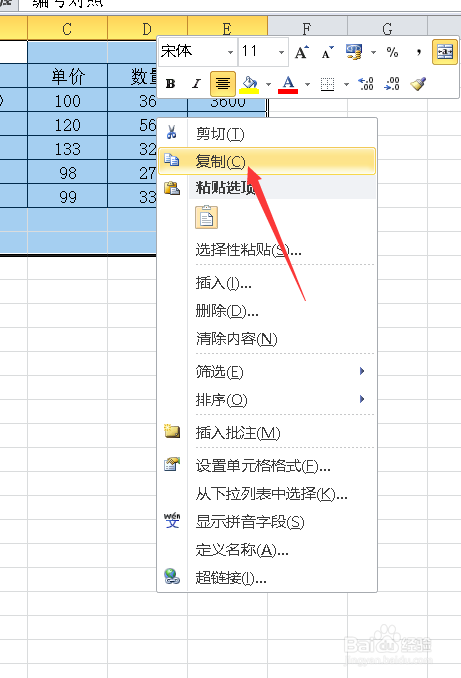Screen dimensions: 461x678
Task: Click the 单价 header cell
Action: coord(67,76)
